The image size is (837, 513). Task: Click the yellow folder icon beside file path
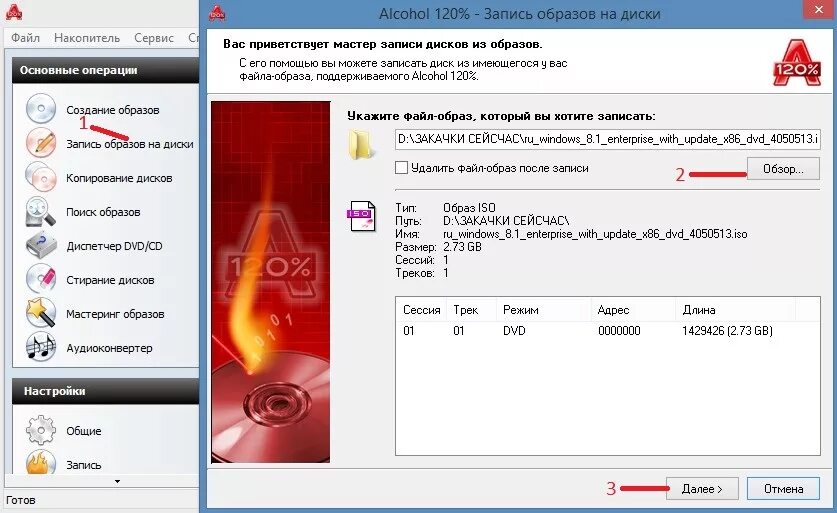click(361, 144)
